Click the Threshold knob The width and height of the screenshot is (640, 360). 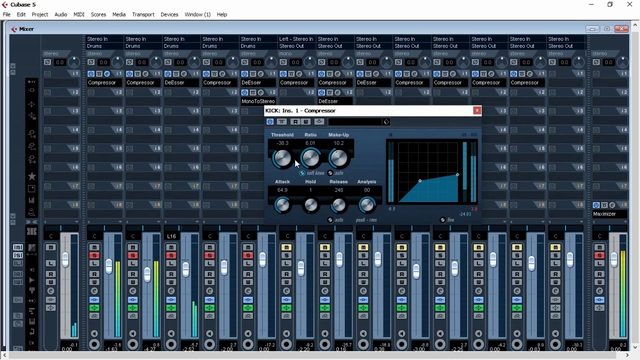pyautogui.click(x=282, y=158)
